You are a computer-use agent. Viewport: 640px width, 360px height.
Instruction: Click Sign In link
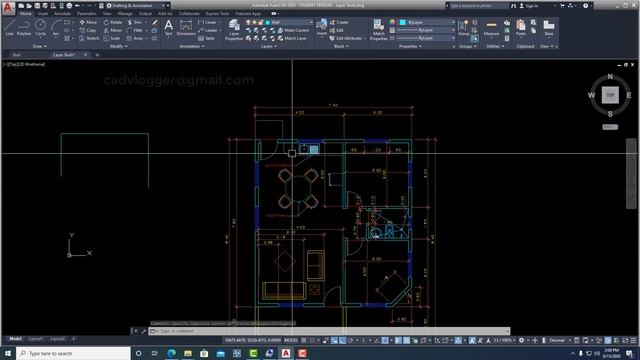(x=529, y=6)
